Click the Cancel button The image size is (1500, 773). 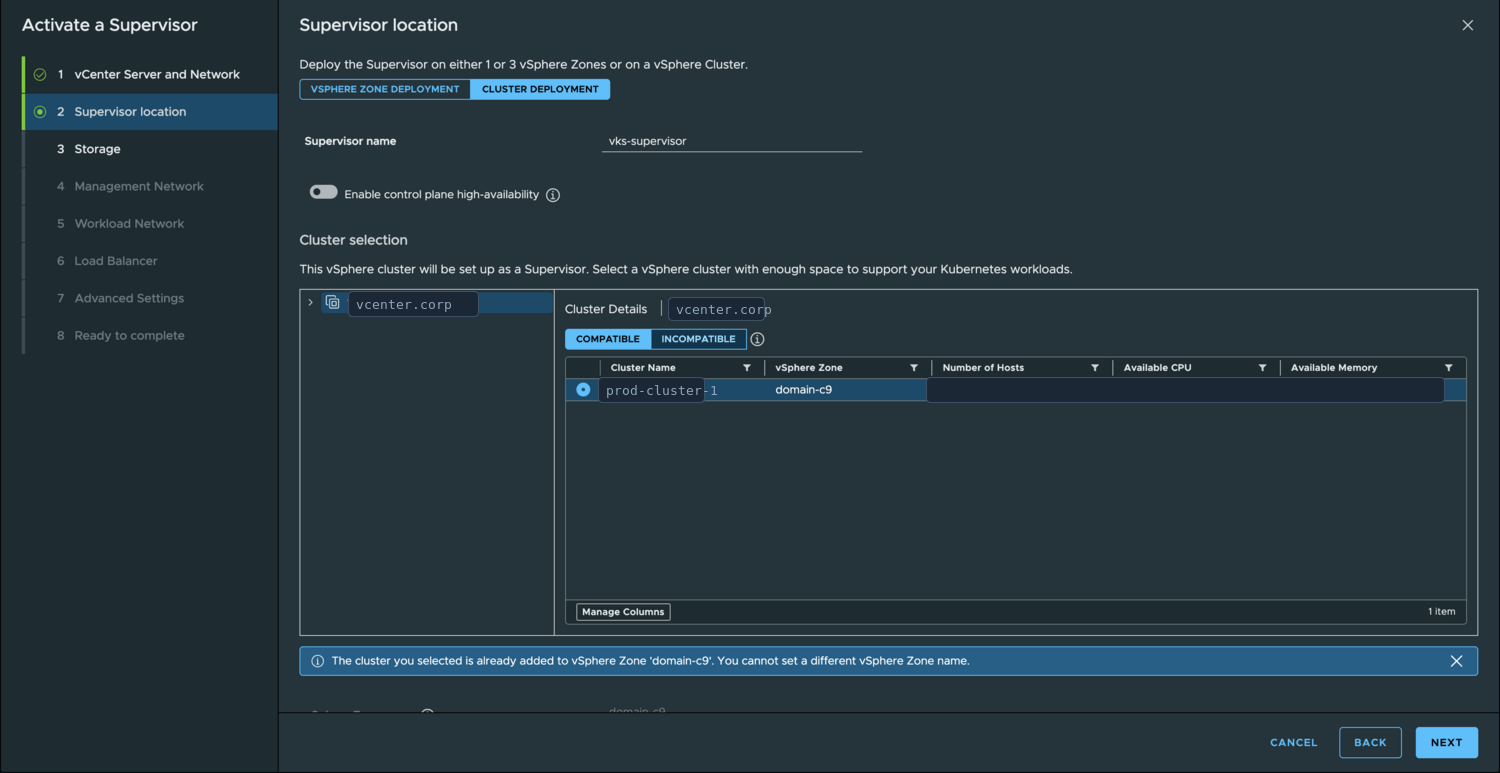1293,743
